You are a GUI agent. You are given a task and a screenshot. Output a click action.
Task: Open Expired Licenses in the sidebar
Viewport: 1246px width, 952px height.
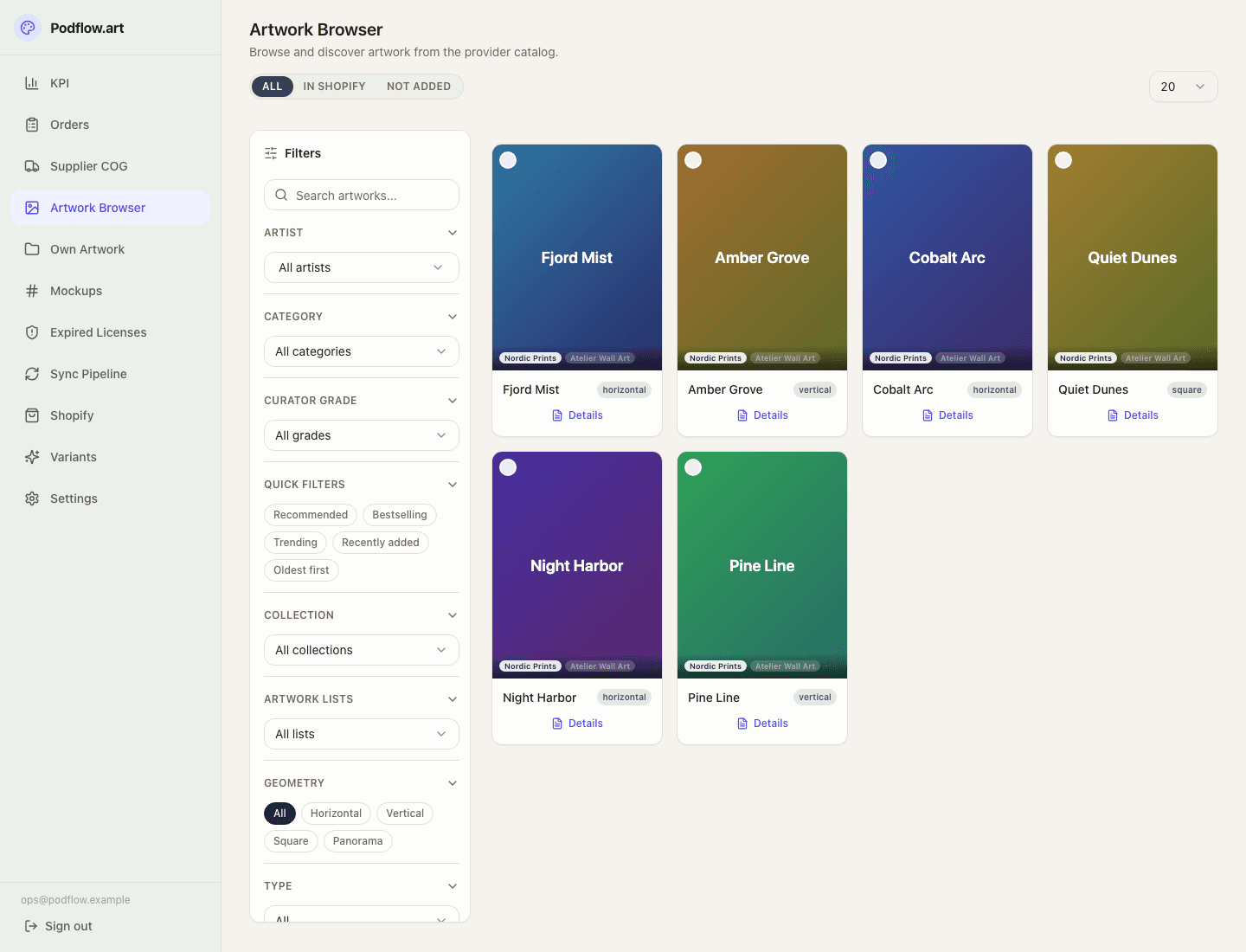click(111, 332)
